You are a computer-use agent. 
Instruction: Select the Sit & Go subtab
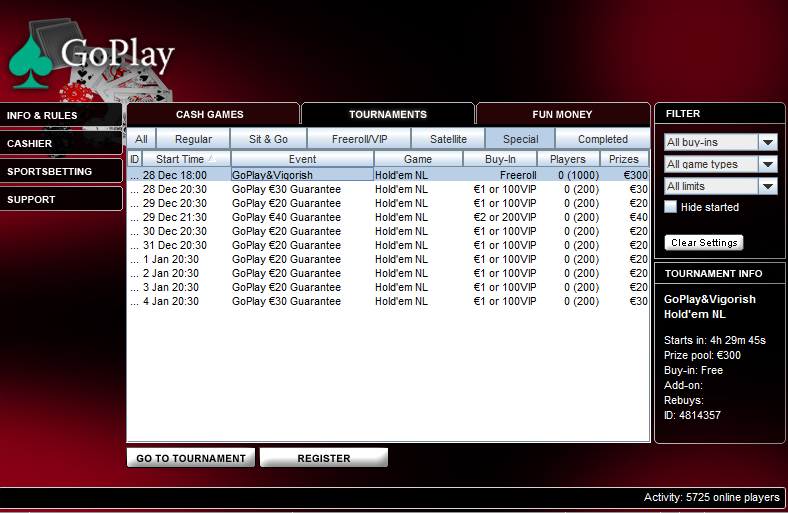268,139
